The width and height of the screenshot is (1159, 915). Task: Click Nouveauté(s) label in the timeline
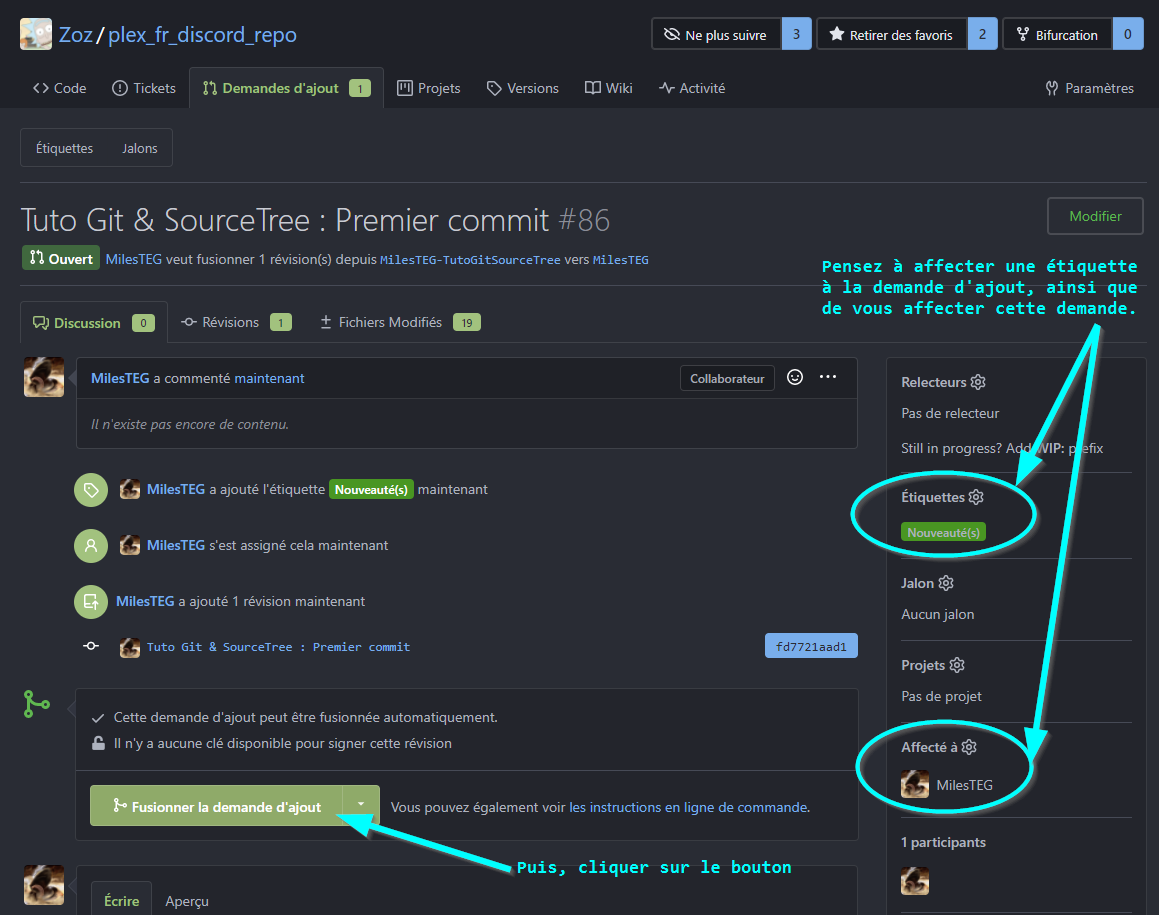coord(371,489)
